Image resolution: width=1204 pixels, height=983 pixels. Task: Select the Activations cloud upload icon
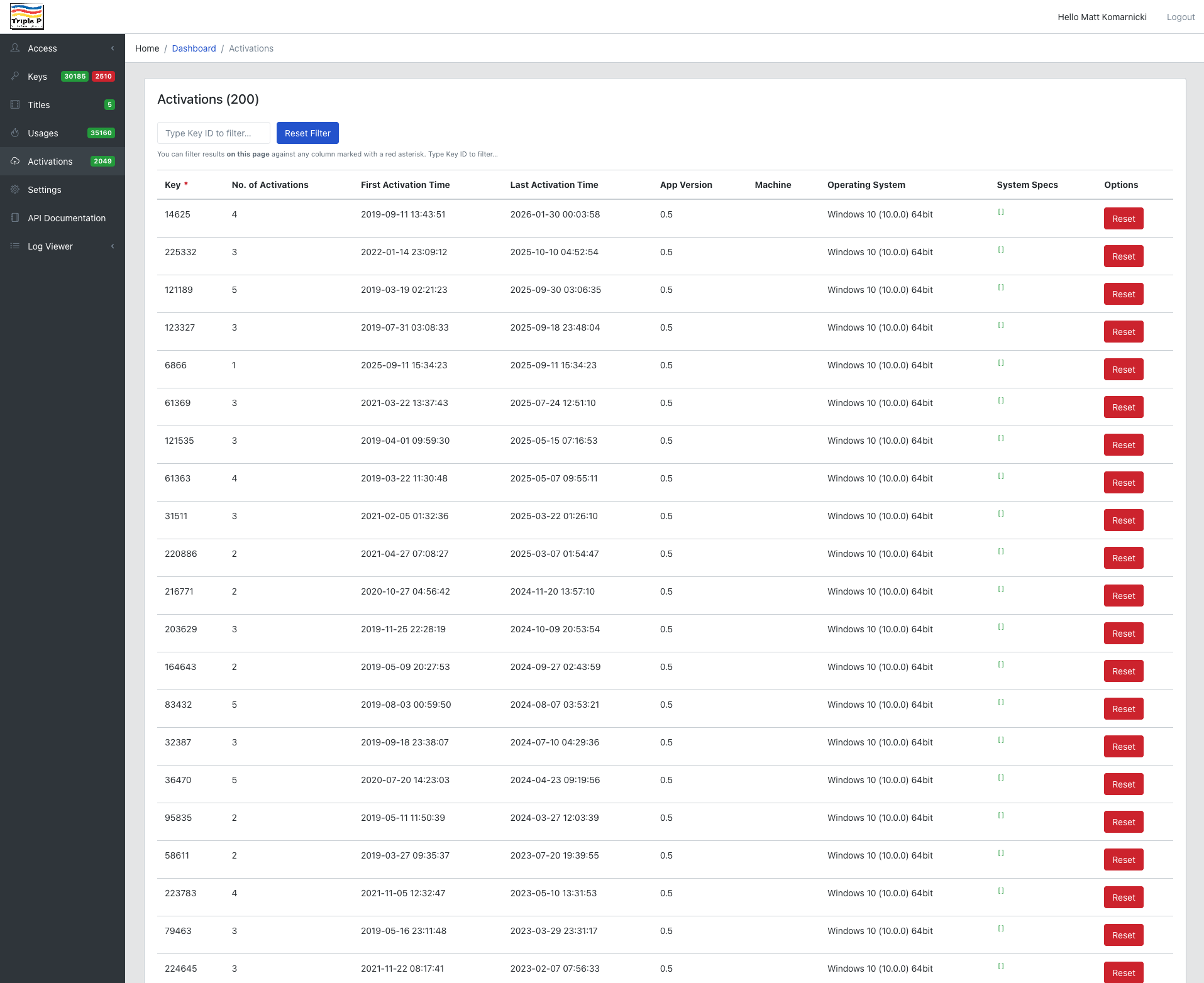pyautogui.click(x=15, y=161)
